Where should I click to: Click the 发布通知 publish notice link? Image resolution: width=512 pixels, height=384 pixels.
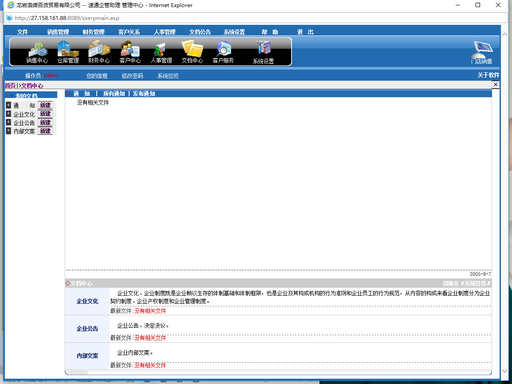144,94
